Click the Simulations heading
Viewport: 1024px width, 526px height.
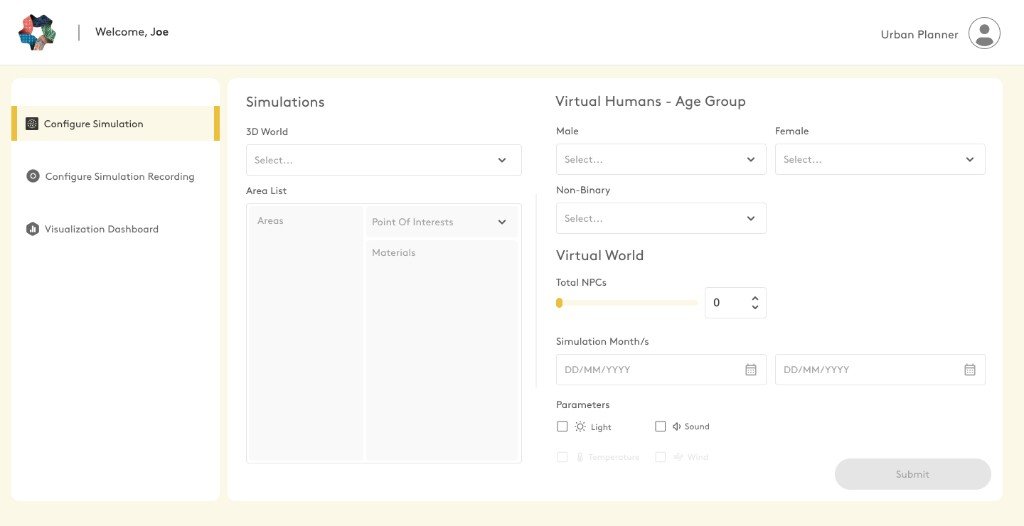285,102
